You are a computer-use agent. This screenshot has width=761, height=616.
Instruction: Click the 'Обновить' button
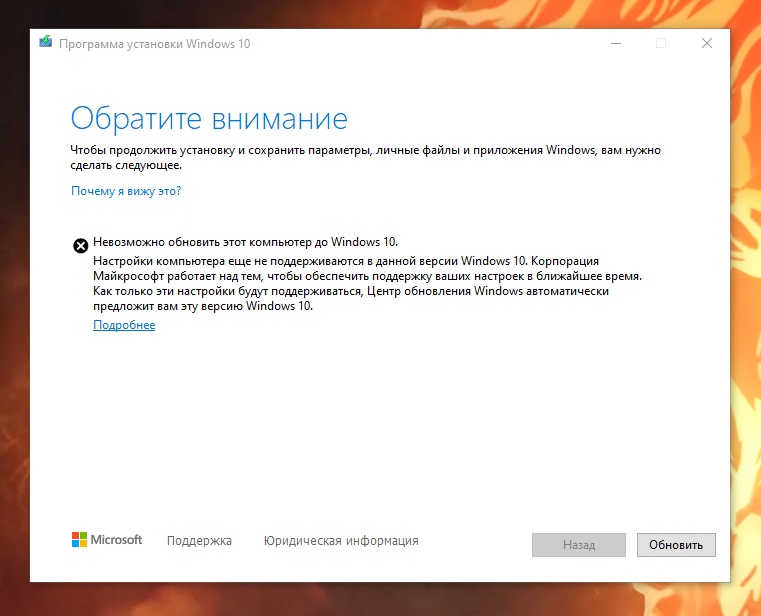point(676,545)
